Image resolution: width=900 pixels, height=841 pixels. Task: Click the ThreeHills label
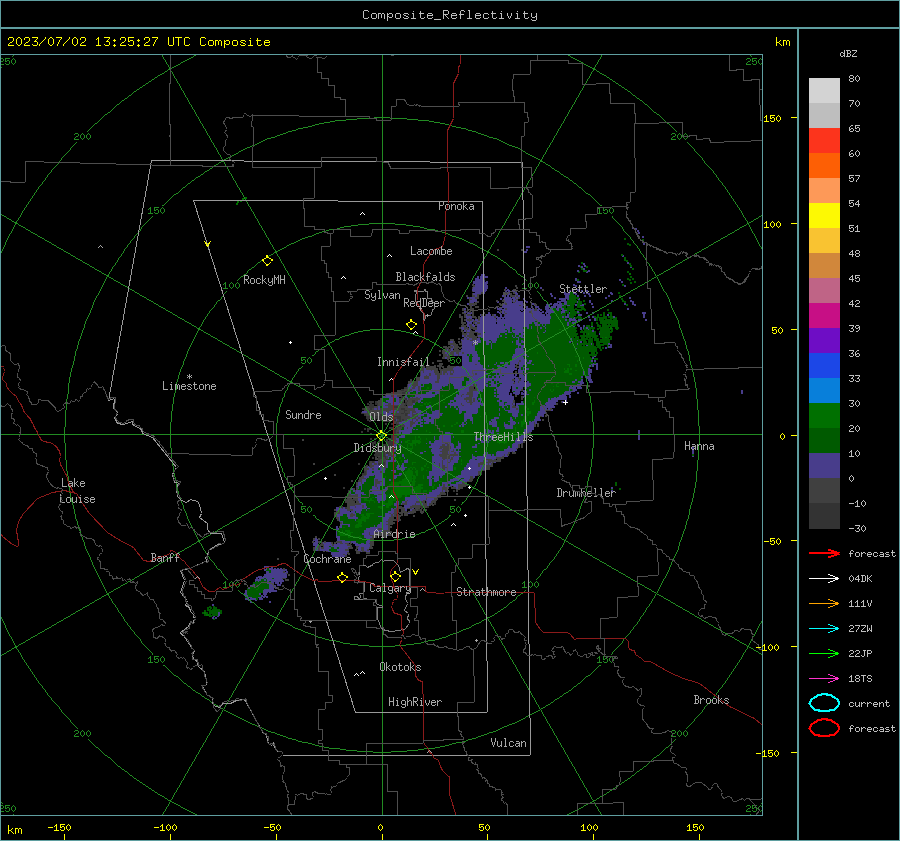pos(503,437)
